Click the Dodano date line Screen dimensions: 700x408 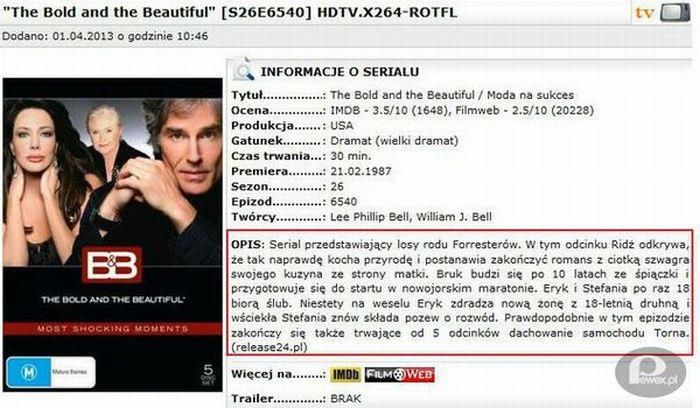click(105, 36)
